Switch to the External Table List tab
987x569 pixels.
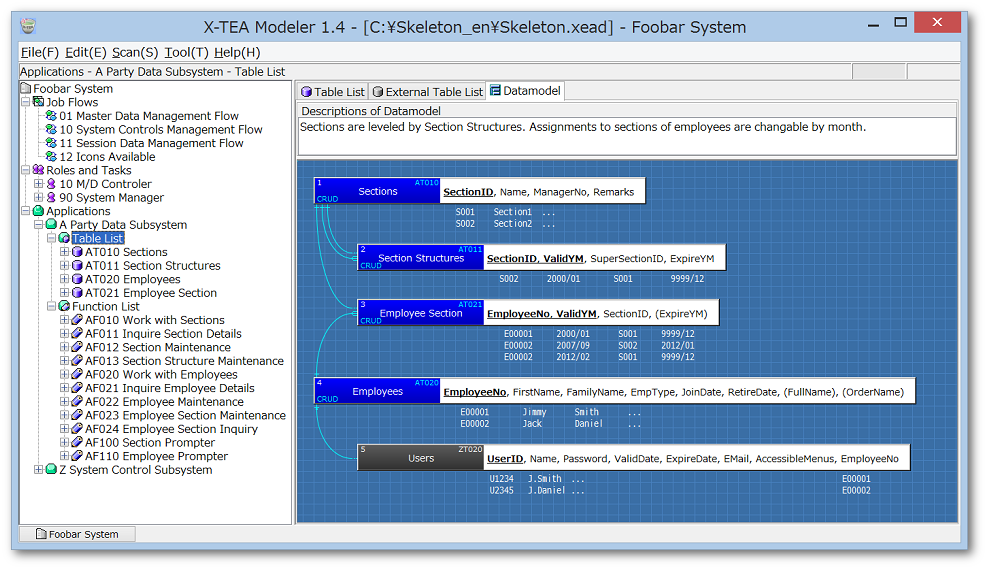point(427,92)
